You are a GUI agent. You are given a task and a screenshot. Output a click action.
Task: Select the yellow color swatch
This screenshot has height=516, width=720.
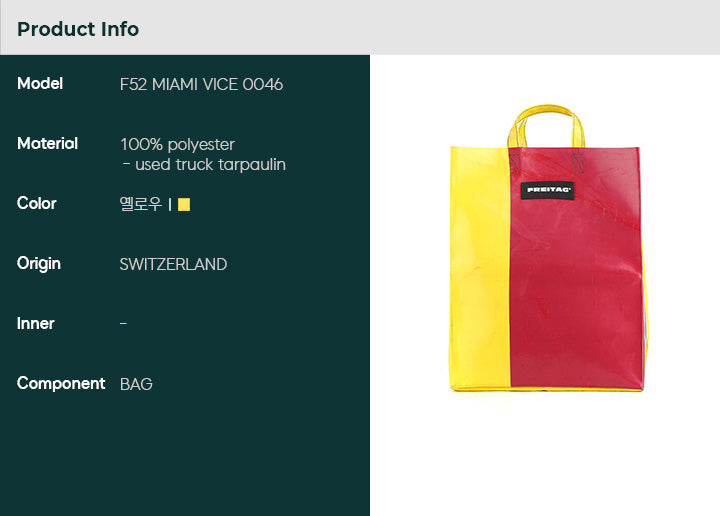[184, 204]
